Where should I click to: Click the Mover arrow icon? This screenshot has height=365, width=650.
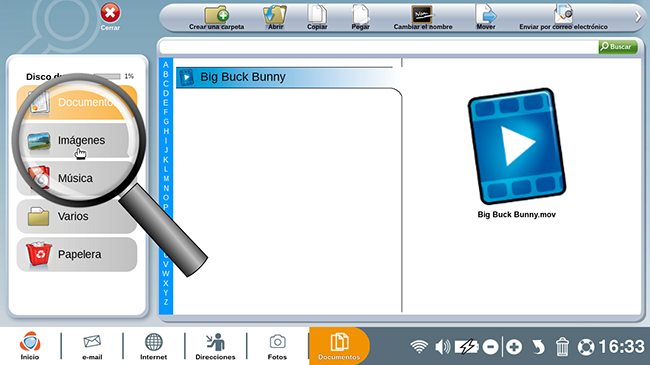coord(486,14)
